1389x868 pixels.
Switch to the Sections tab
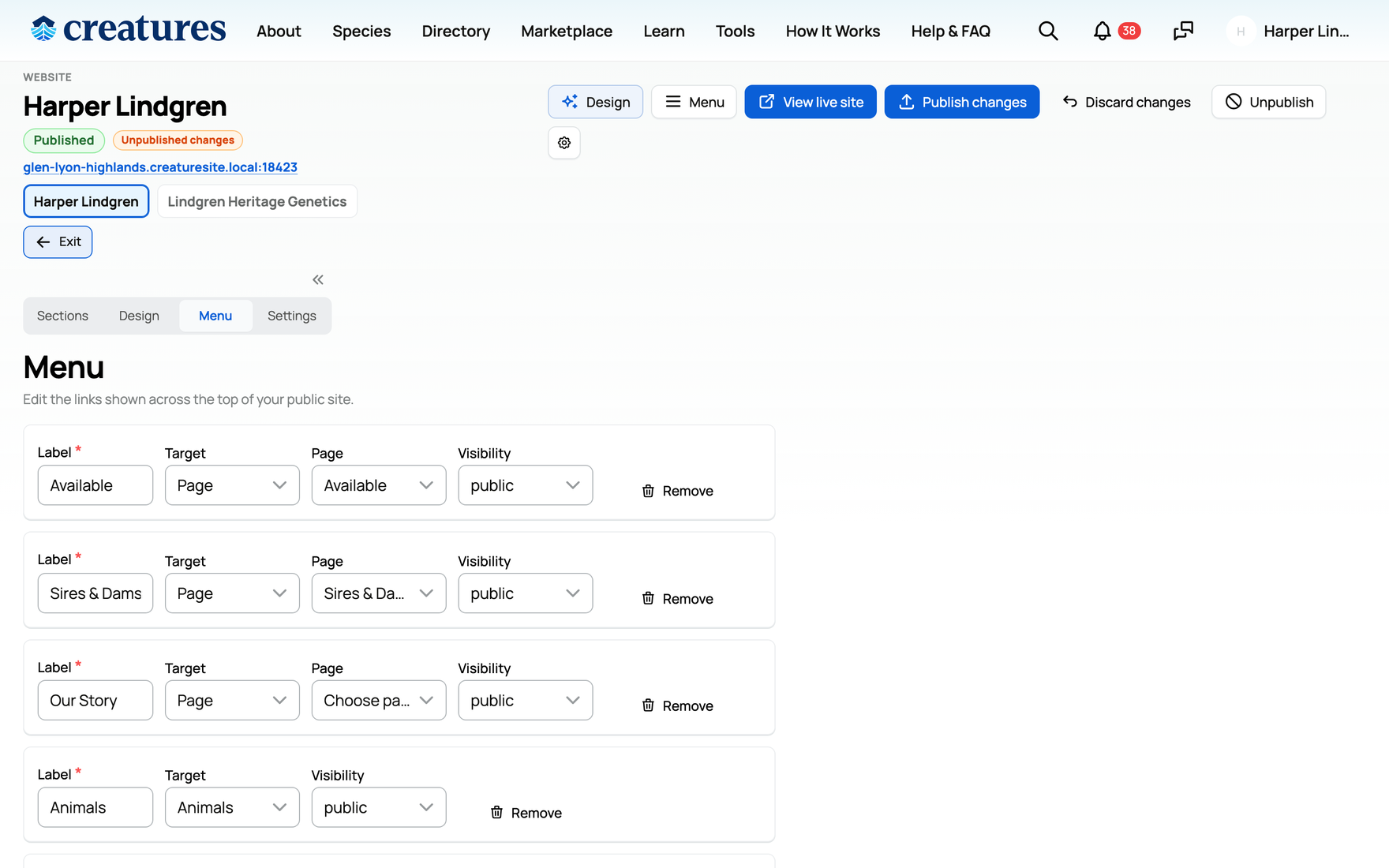(x=62, y=316)
